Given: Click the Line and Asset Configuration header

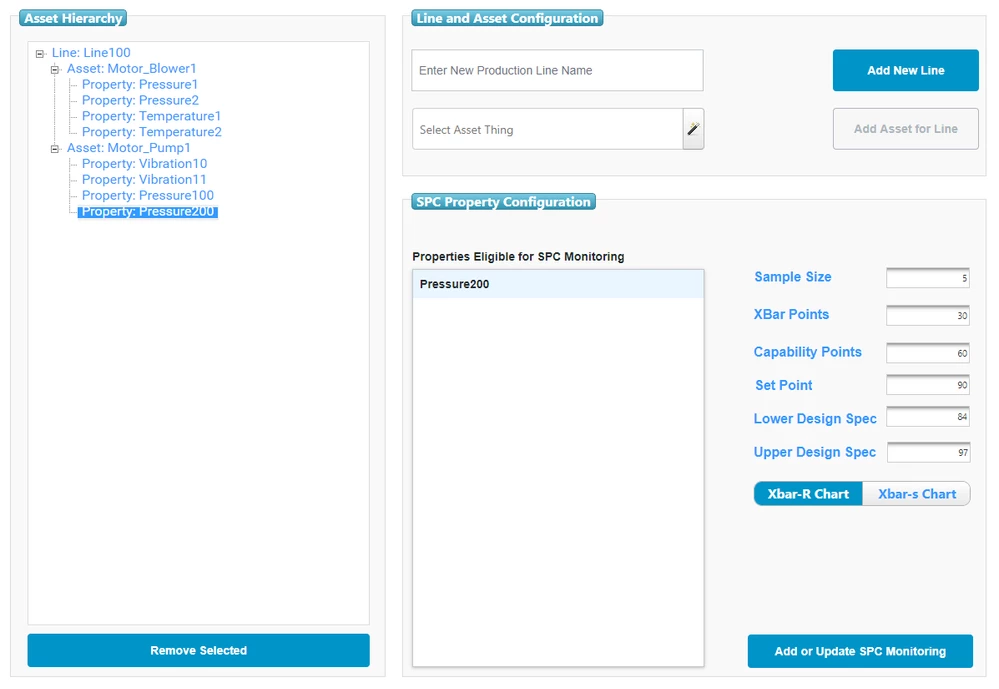Looking at the screenshot, I should pyautogui.click(x=507, y=18).
